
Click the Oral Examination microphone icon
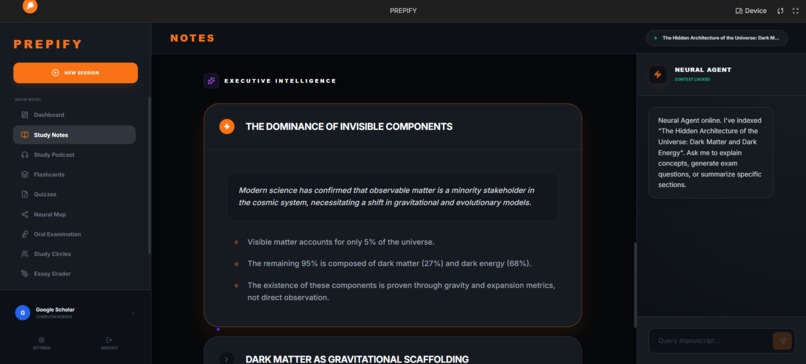[x=25, y=234]
